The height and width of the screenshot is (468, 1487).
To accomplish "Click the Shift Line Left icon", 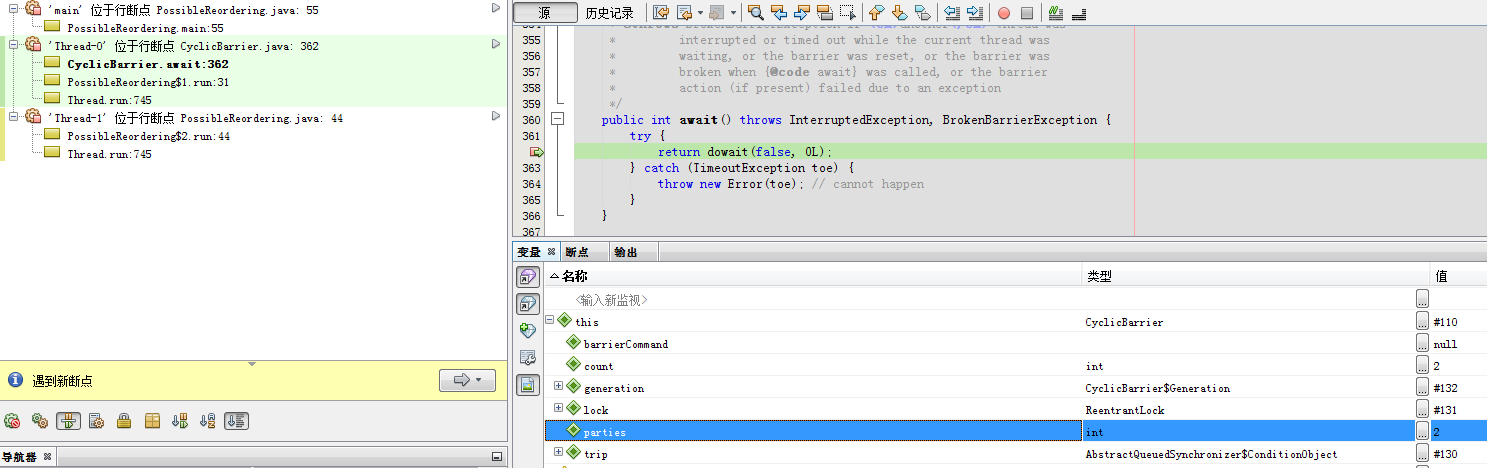I will pos(952,13).
